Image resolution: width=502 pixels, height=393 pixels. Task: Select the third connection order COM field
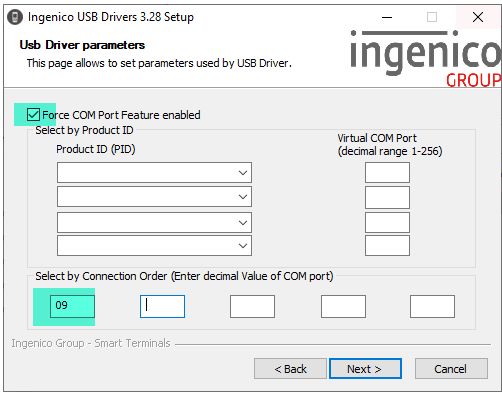252,306
